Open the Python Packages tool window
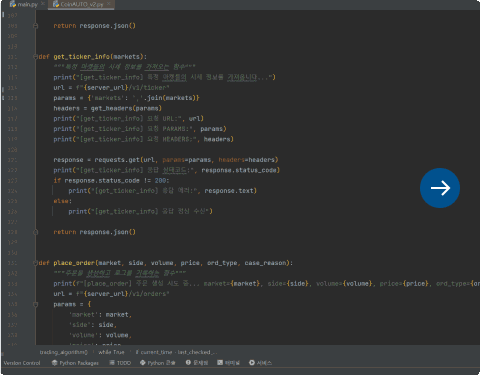 tap(75, 363)
